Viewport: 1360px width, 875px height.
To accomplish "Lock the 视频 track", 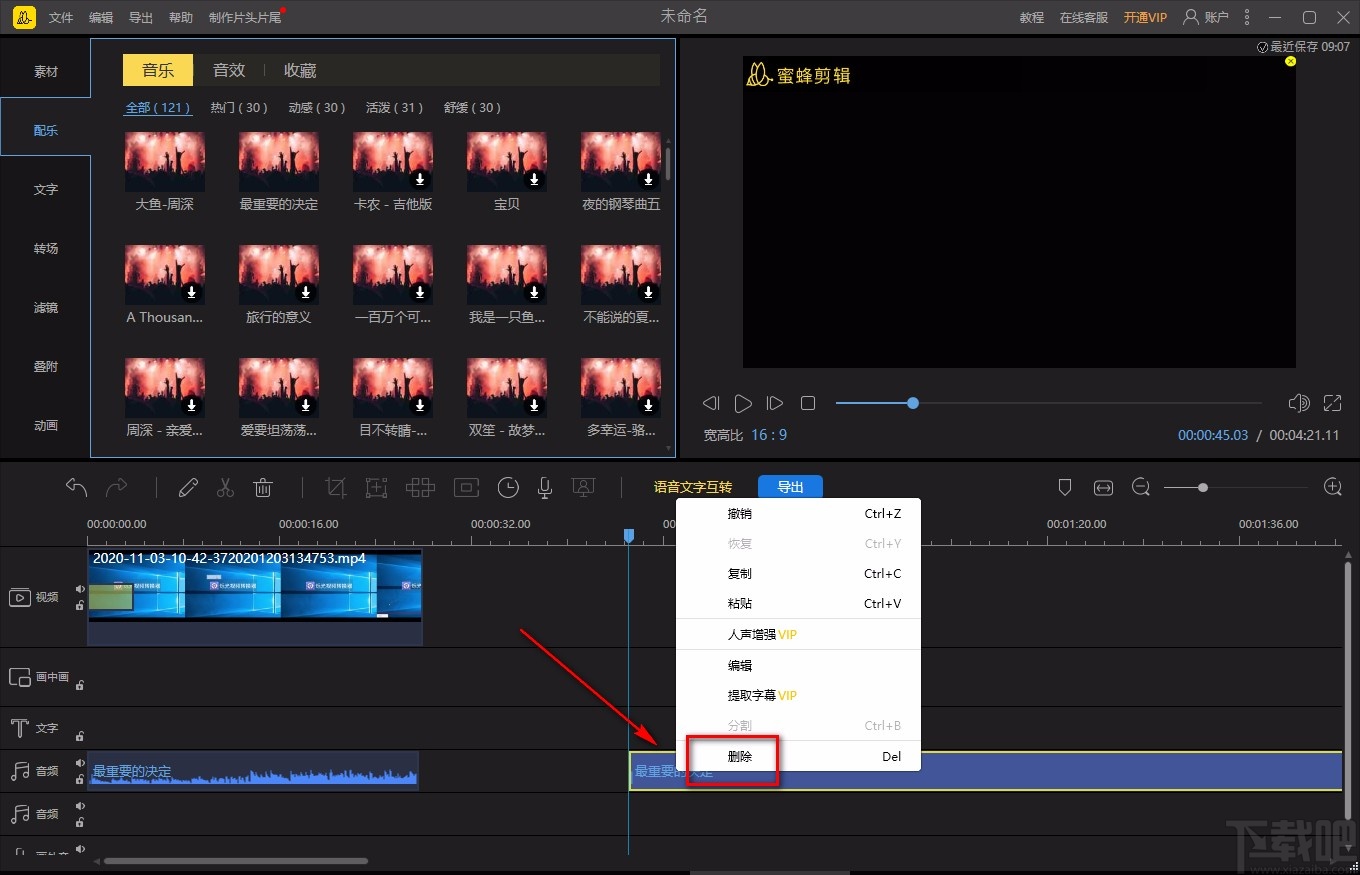I will click(80, 605).
